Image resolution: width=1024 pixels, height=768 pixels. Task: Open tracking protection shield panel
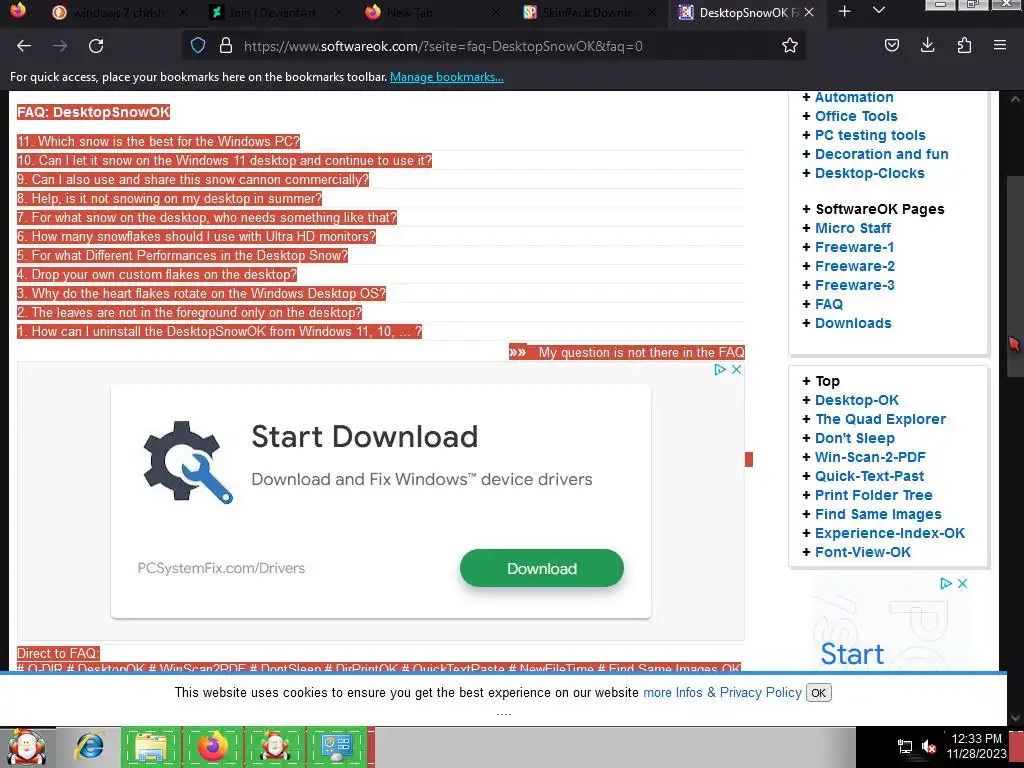point(198,45)
